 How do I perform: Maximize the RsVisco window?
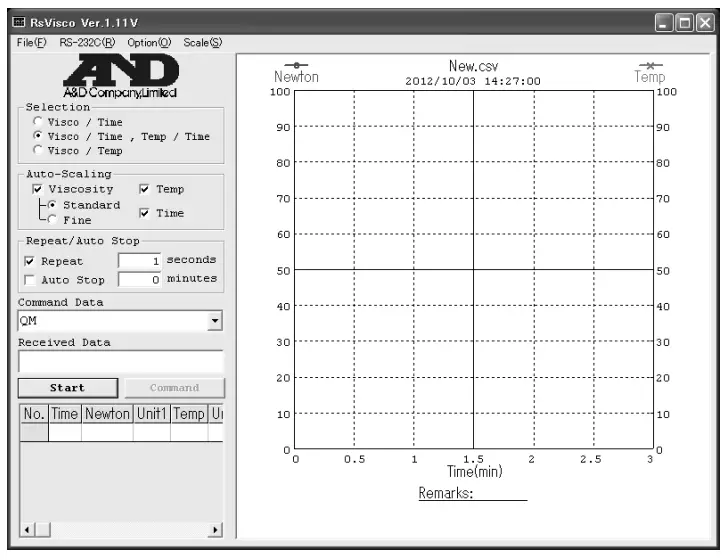[x=684, y=22]
